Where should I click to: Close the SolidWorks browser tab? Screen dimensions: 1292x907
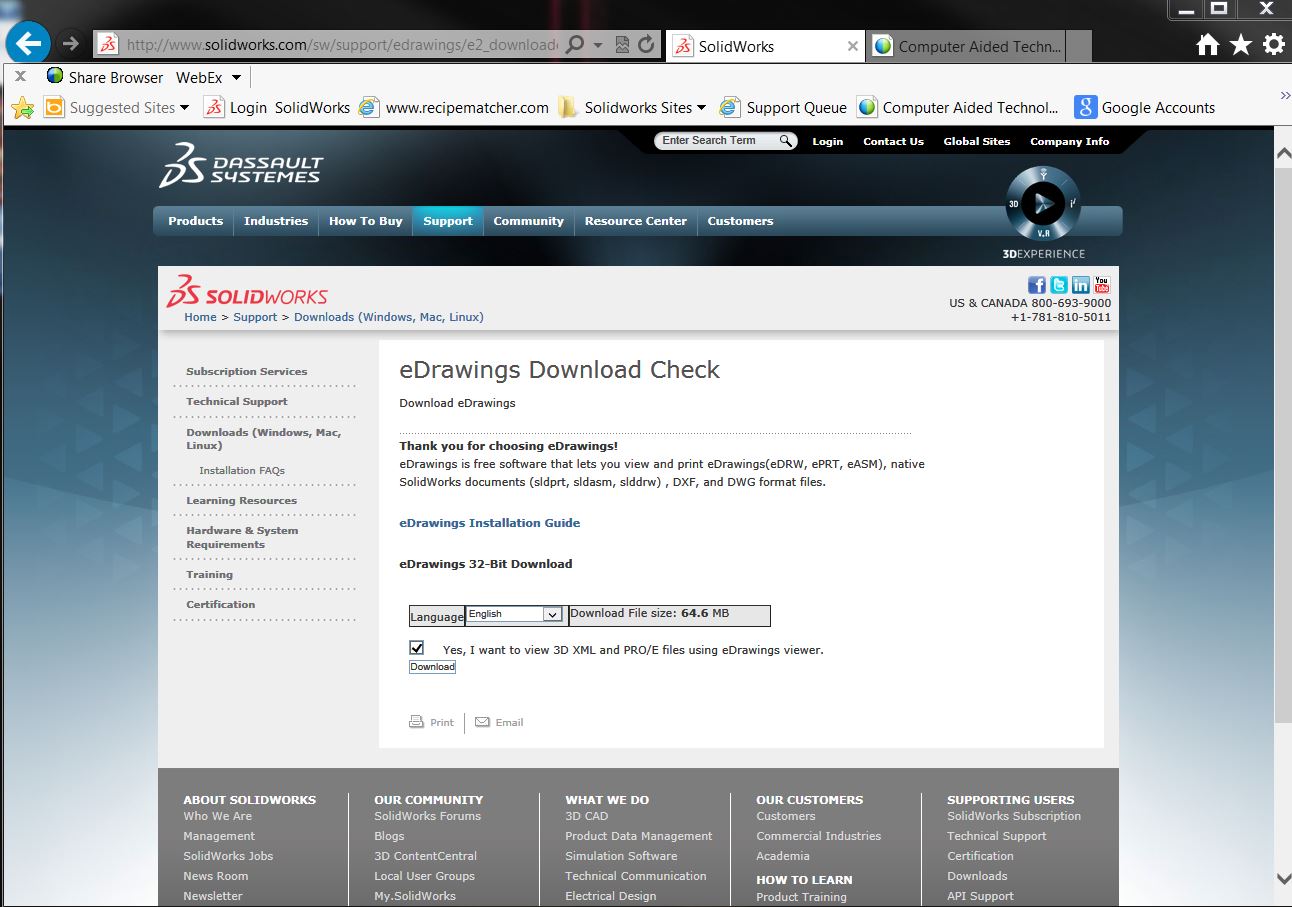pos(853,46)
